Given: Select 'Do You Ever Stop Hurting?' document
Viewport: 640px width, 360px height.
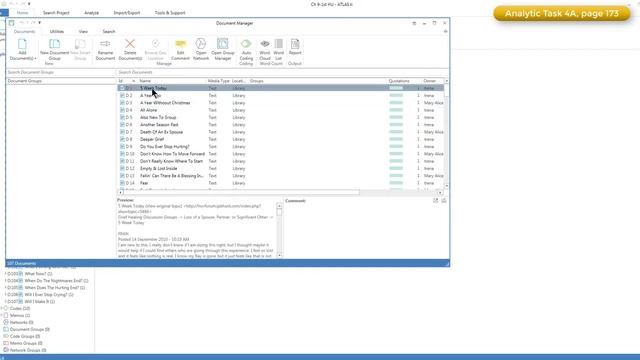Looking at the screenshot, I should (x=164, y=147).
